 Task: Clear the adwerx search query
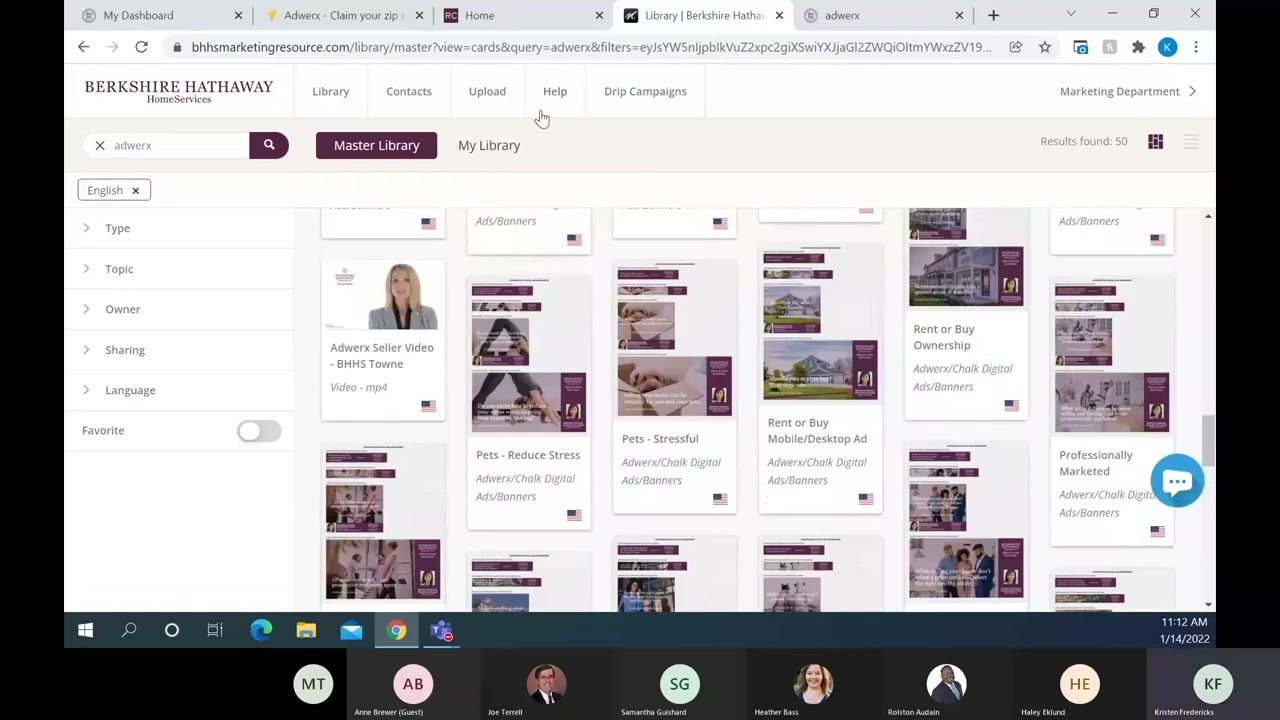100,146
